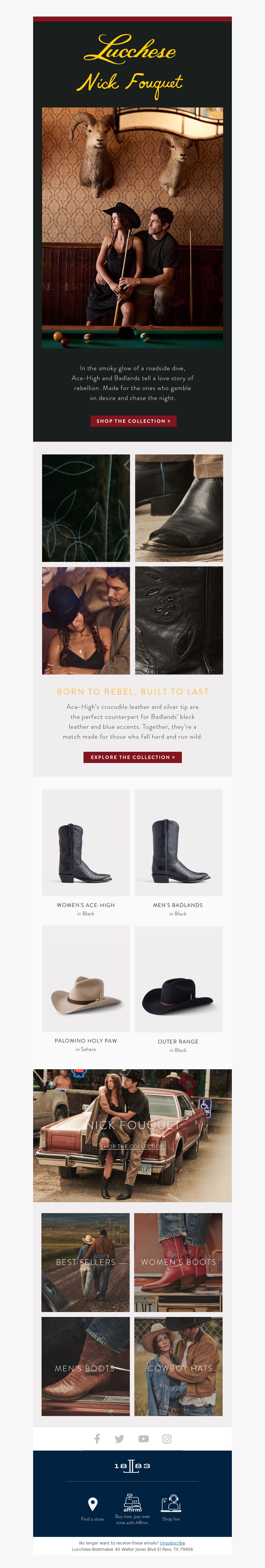Select the Outer Range black hat
265x1568 pixels.
179,979
